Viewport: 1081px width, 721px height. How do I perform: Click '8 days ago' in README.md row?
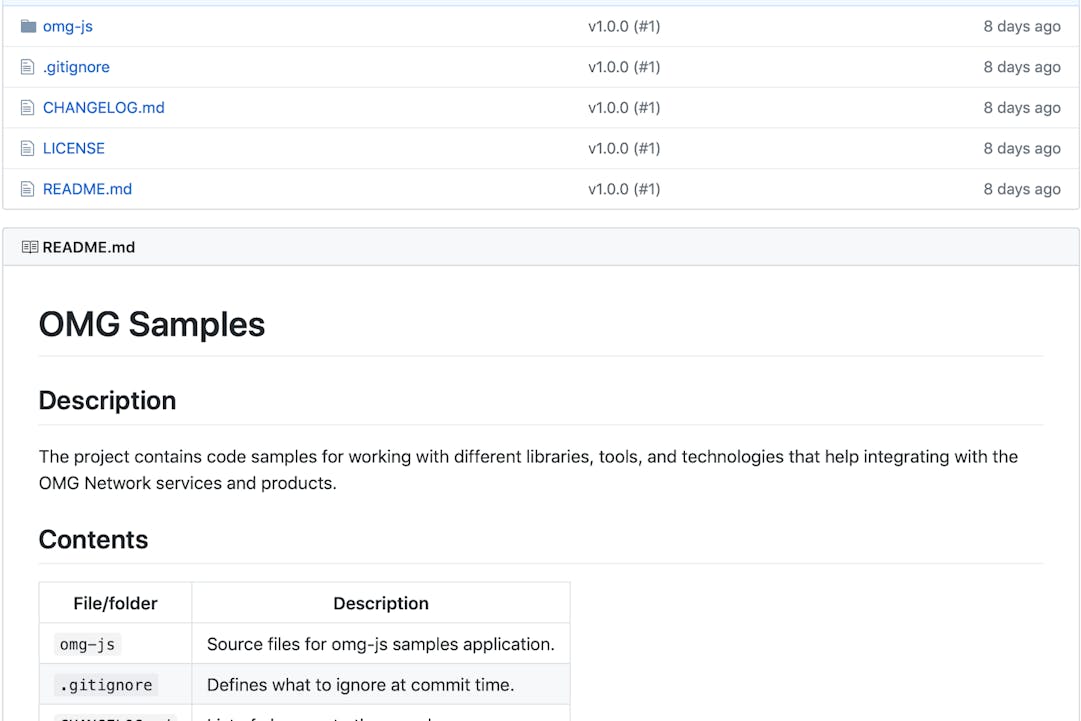tap(1022, 189)
